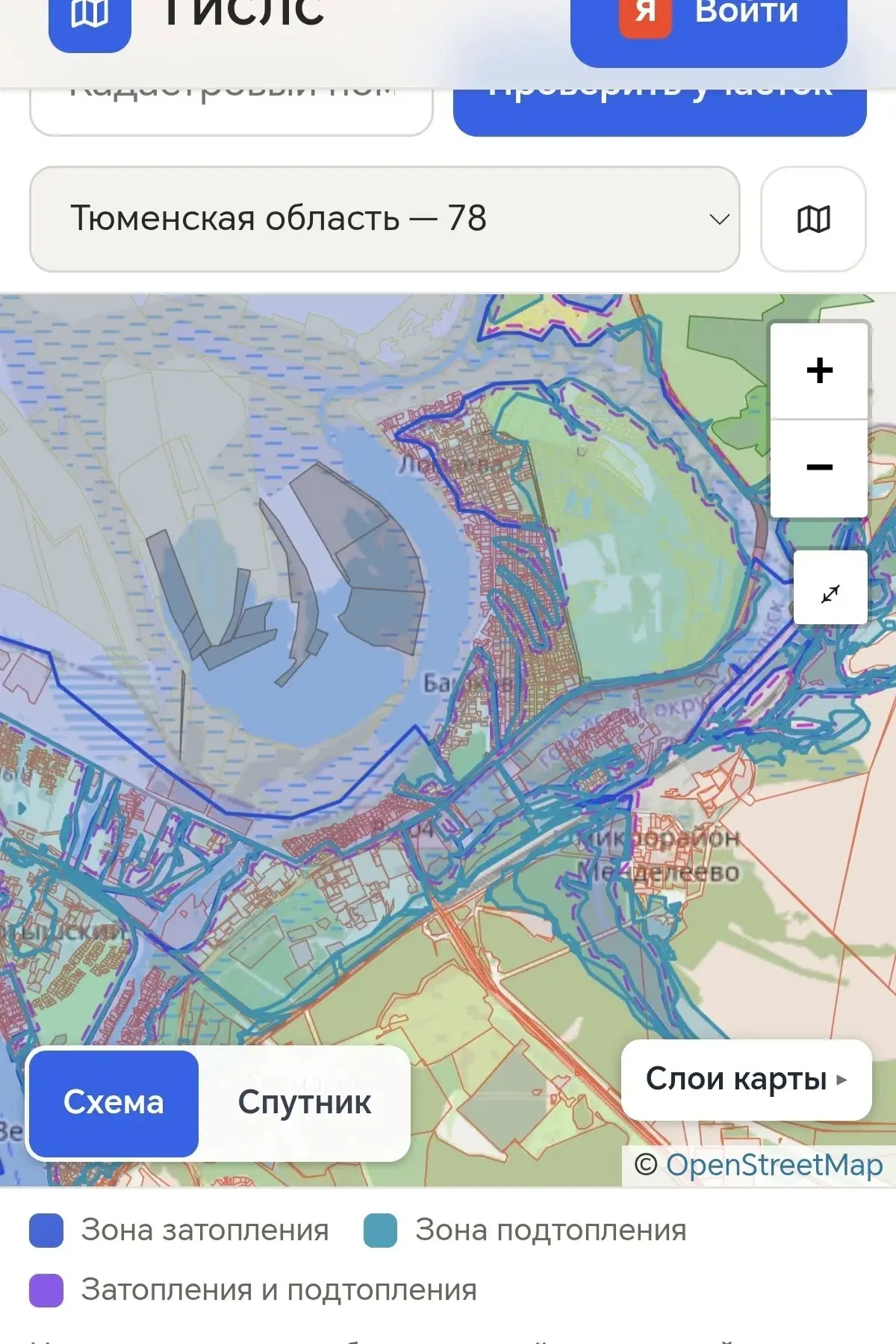Open the Тюменская область region dropdown
Image resolution: width=896 pixels, height=1344 pixels.
click(385, 219)
